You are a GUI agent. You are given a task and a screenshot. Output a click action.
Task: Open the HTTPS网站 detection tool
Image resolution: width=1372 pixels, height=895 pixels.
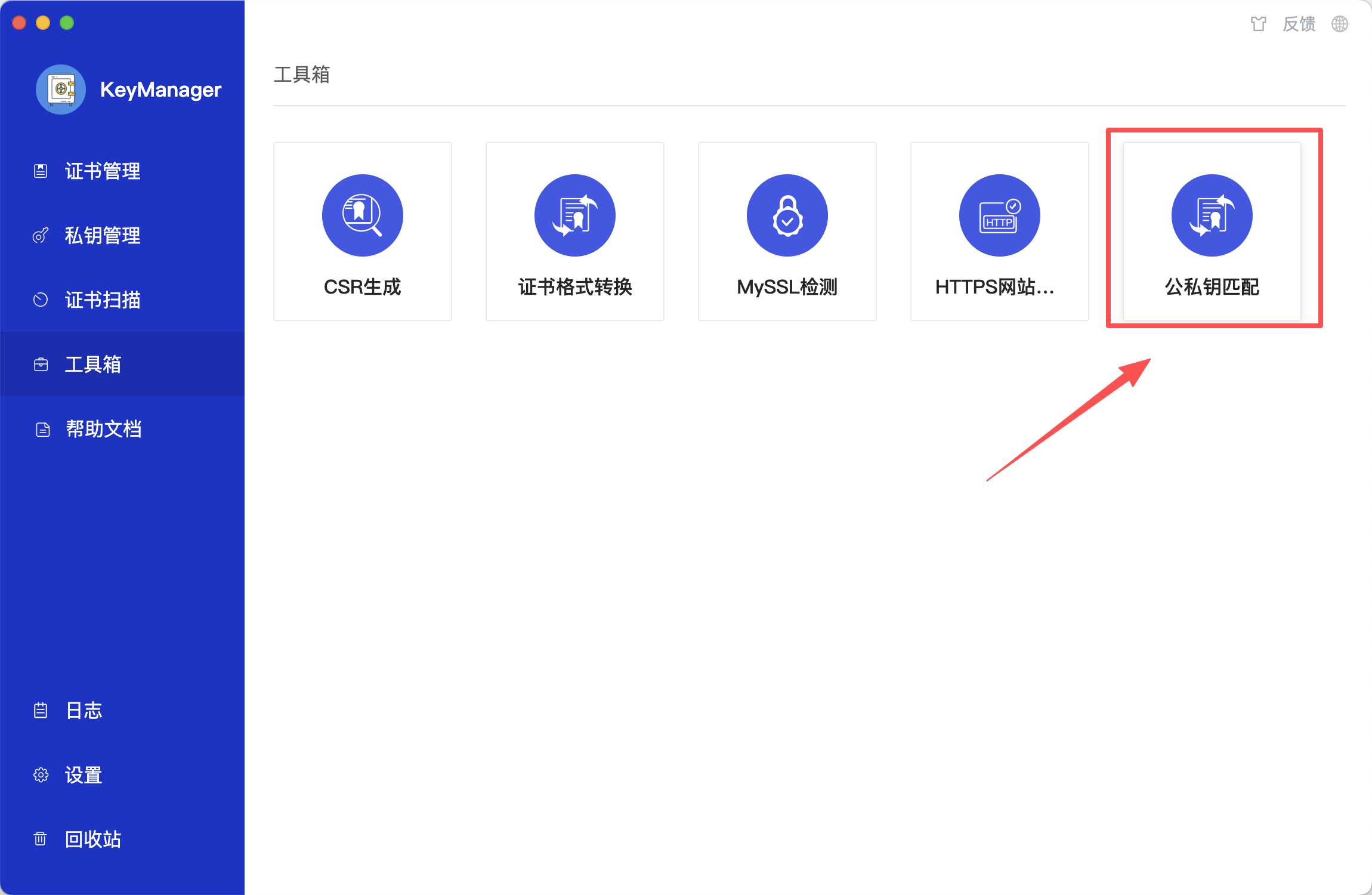pos(999,232)
